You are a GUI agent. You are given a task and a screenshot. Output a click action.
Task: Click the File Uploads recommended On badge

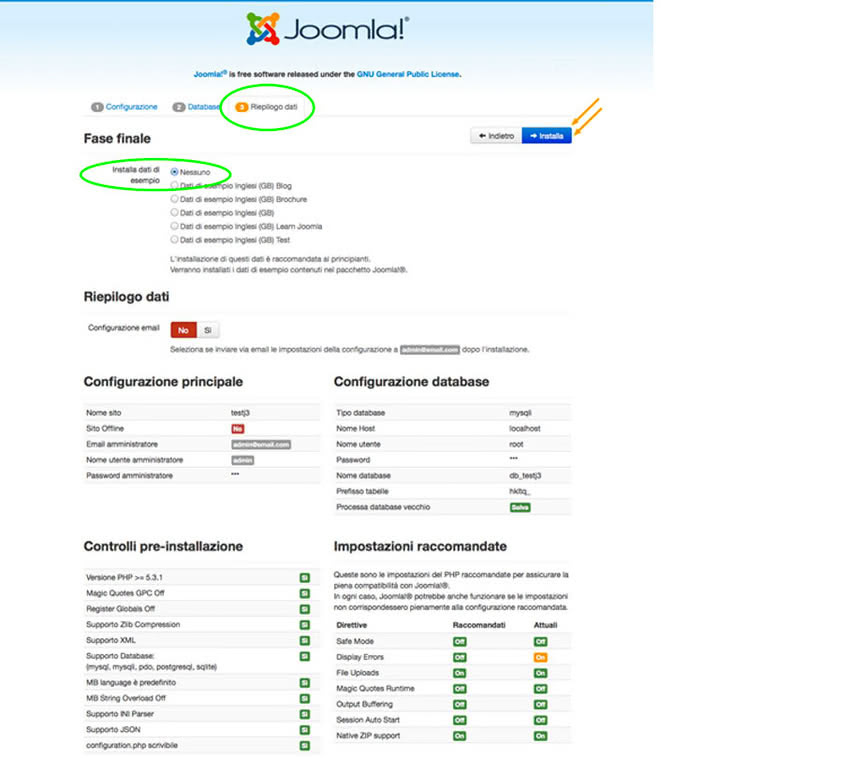point(460,673)
